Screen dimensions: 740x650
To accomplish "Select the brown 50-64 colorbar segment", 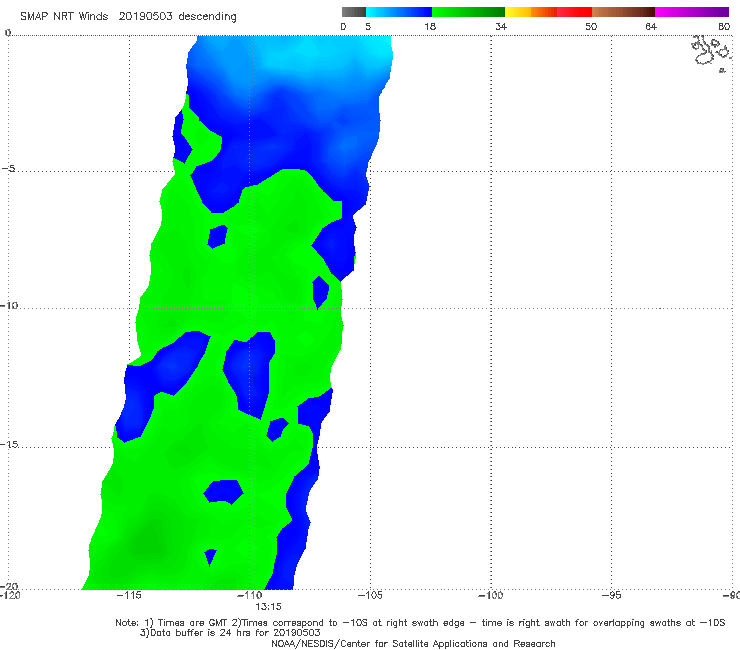I will [623, 12].
